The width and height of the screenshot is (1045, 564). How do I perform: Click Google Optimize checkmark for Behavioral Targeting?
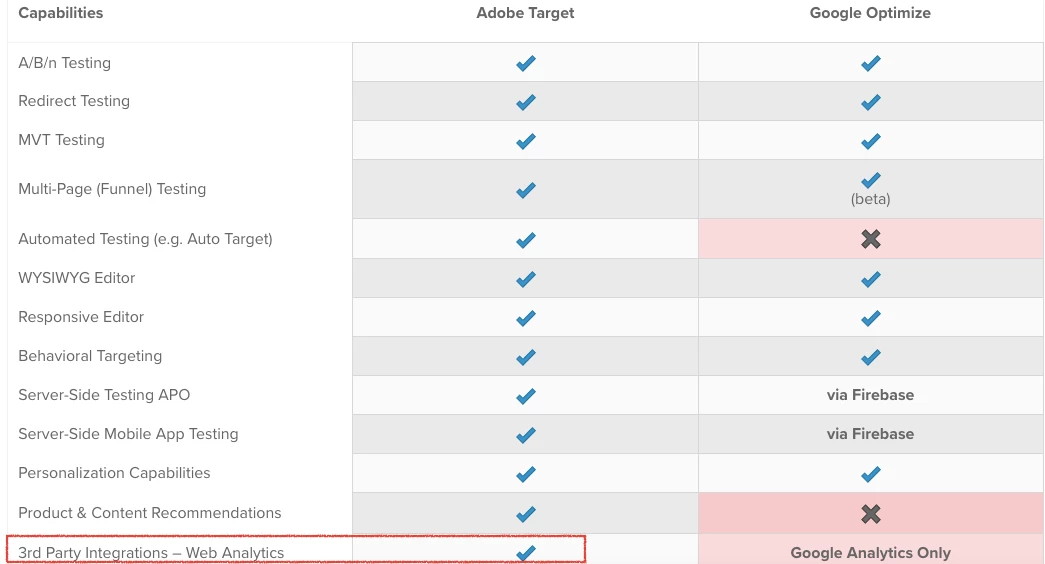(870, 357)
